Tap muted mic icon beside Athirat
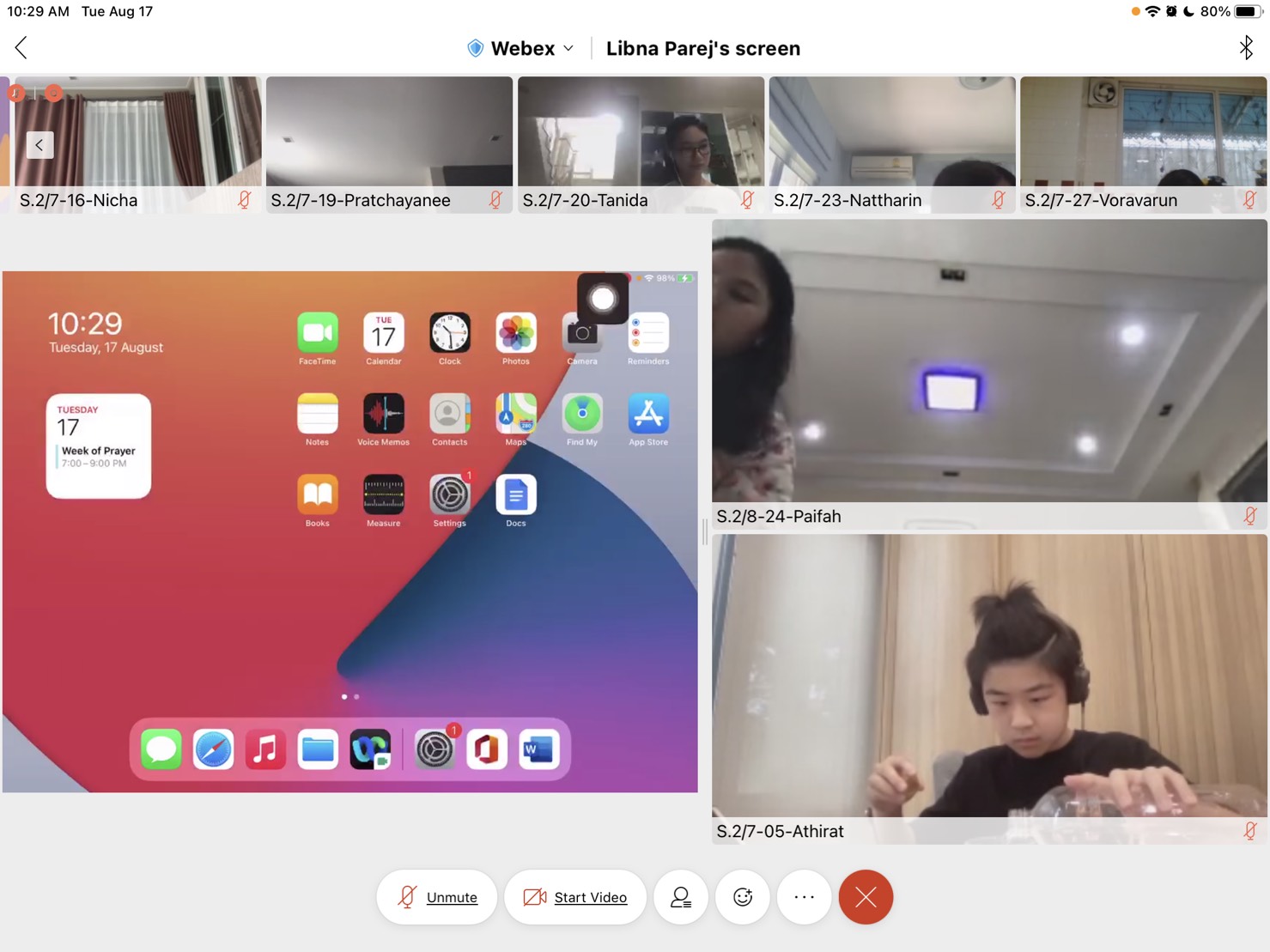Screen dimensions: 1270x952 (x=1249, y=831)
